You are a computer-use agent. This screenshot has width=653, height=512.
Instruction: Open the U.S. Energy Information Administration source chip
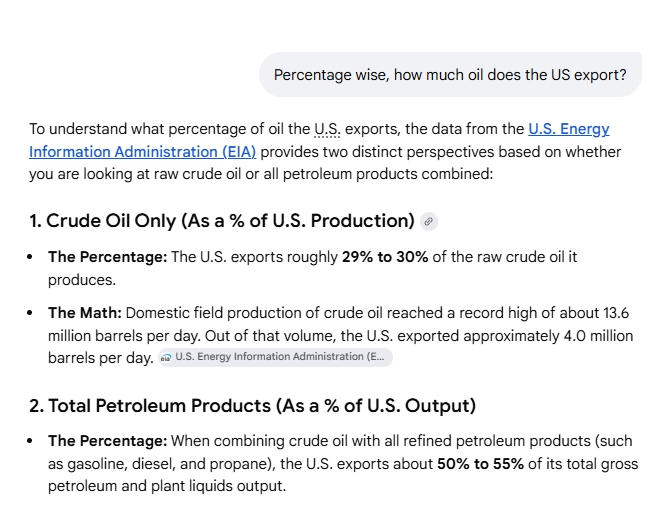275,357
